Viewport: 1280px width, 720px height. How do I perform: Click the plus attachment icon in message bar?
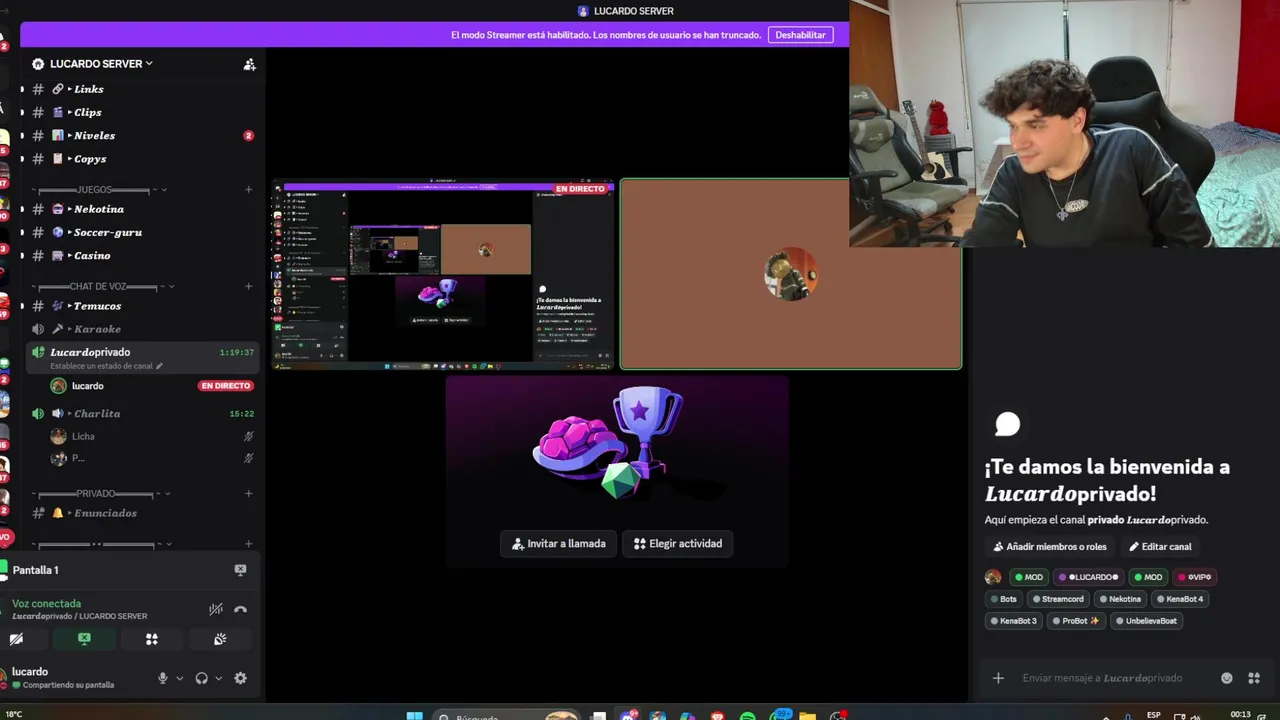998,678
